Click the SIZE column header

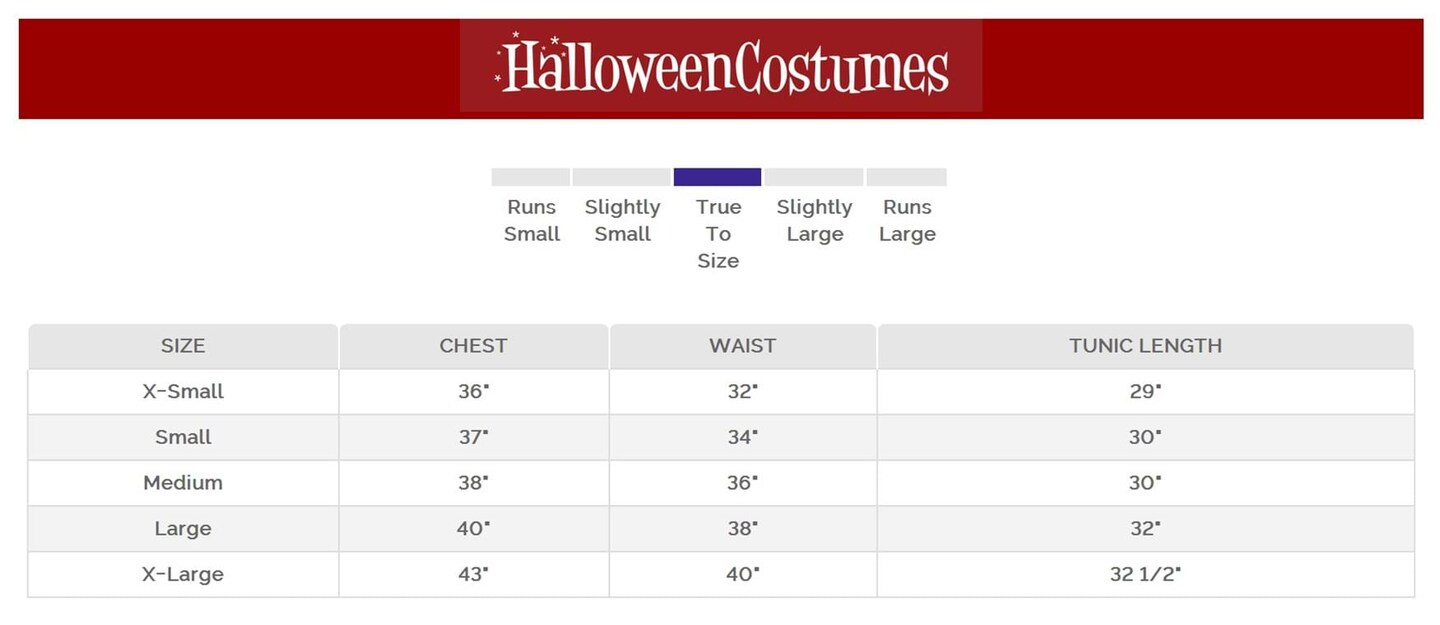point(183,346)
